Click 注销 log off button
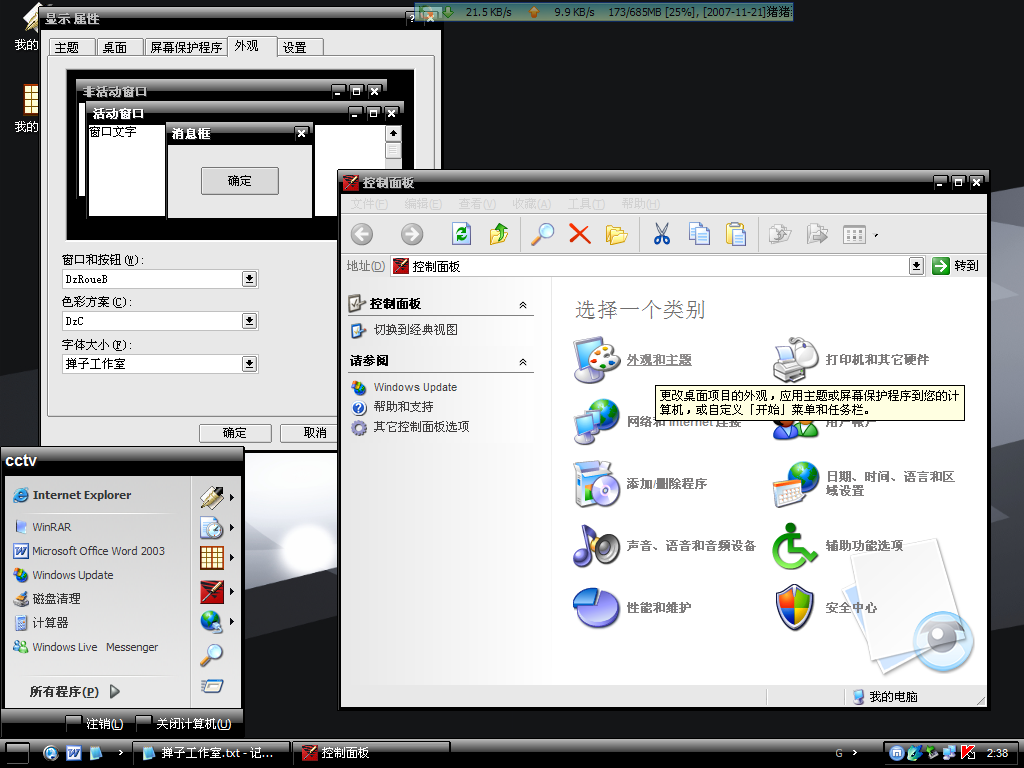The height and width of the screenshot is (768, 1024). 95,724
